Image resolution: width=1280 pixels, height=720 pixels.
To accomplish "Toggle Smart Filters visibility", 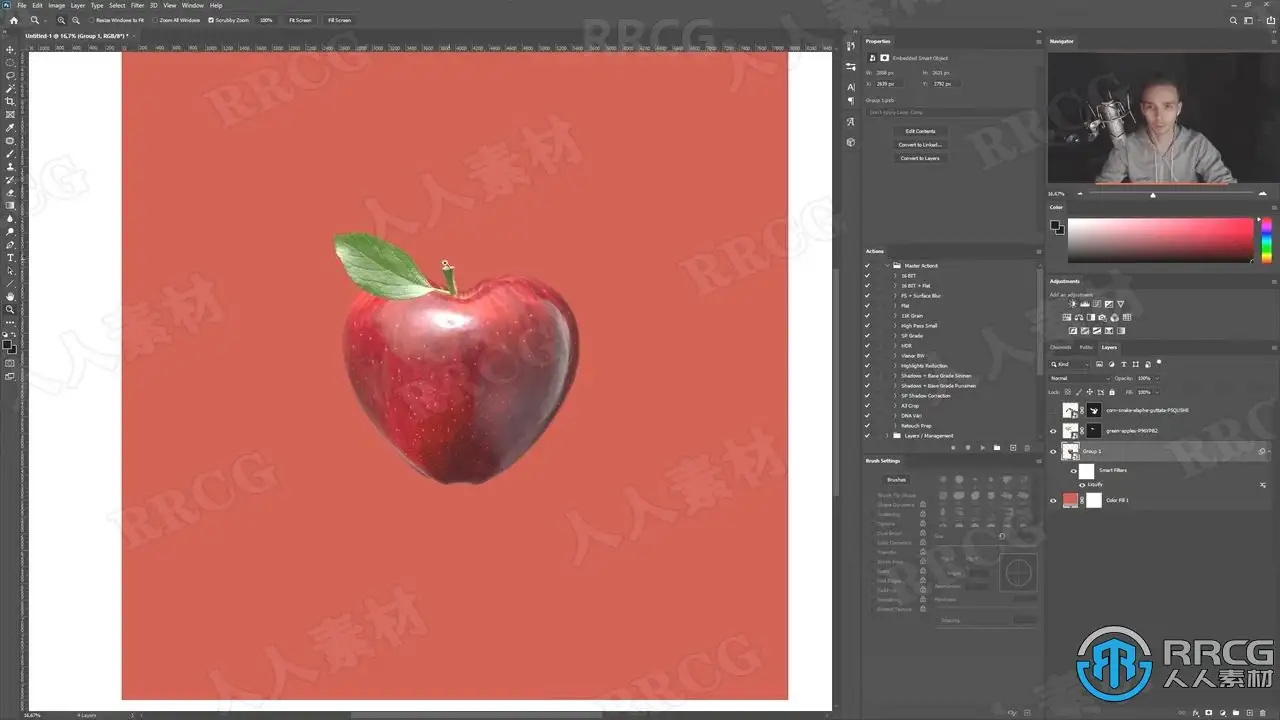I will 1074,471.
